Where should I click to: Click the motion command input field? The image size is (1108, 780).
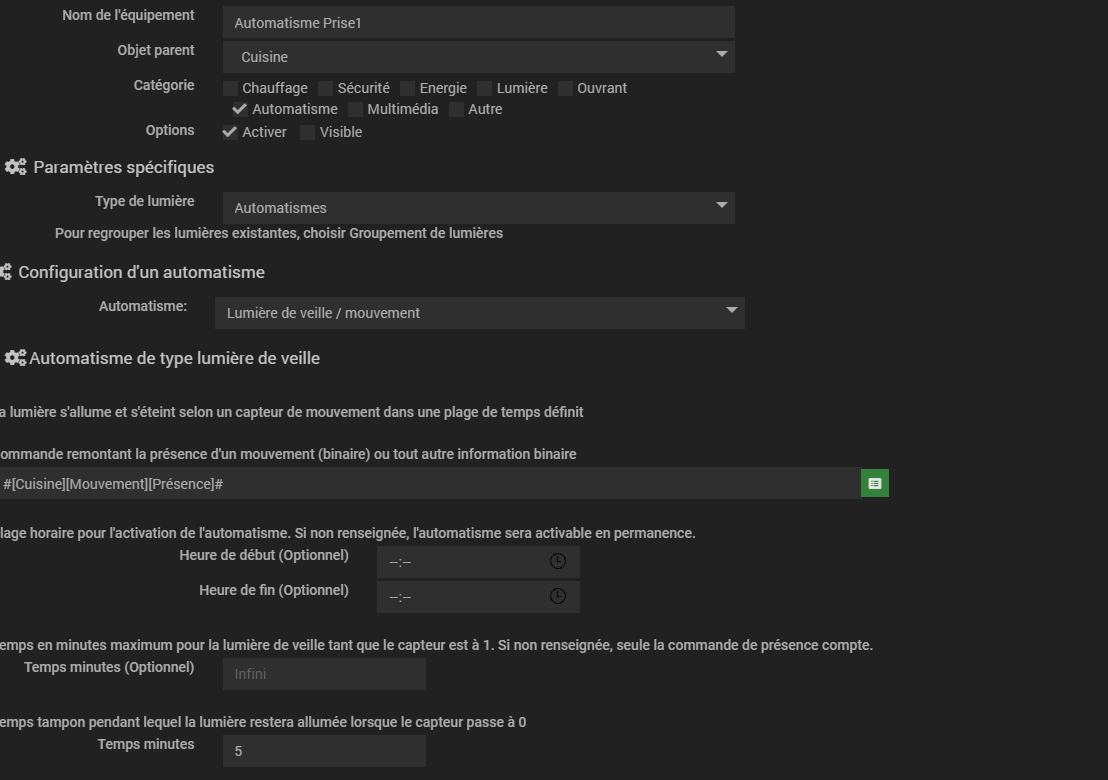430,484
